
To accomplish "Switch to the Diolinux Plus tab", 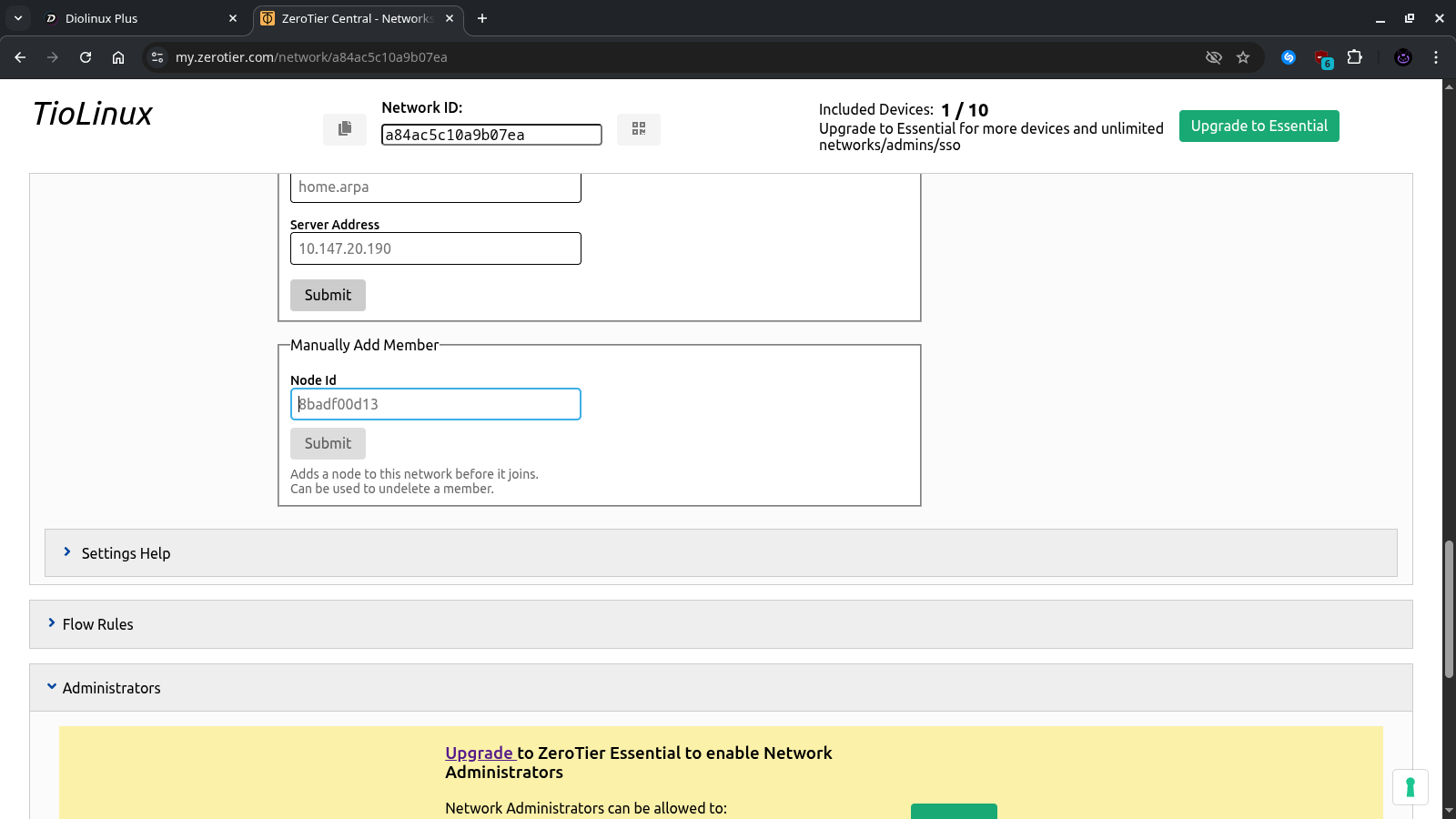I will [x=136, y=18].
